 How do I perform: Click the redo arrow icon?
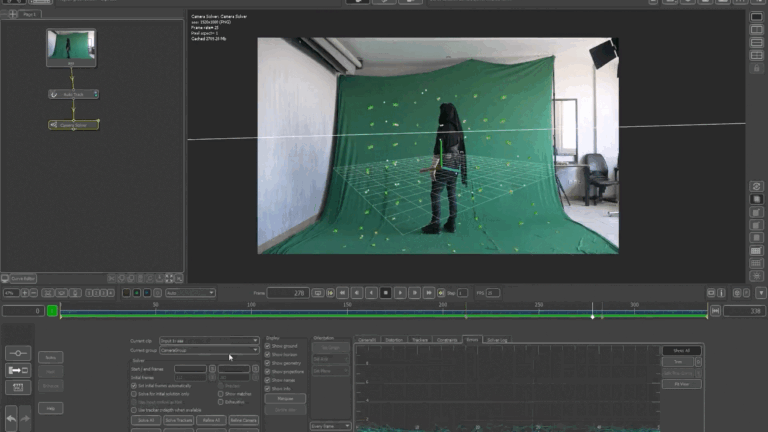click(25, 419)
